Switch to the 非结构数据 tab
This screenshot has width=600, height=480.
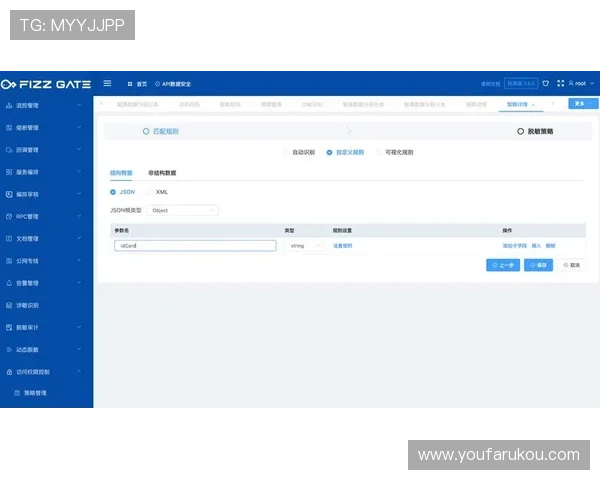162,173
